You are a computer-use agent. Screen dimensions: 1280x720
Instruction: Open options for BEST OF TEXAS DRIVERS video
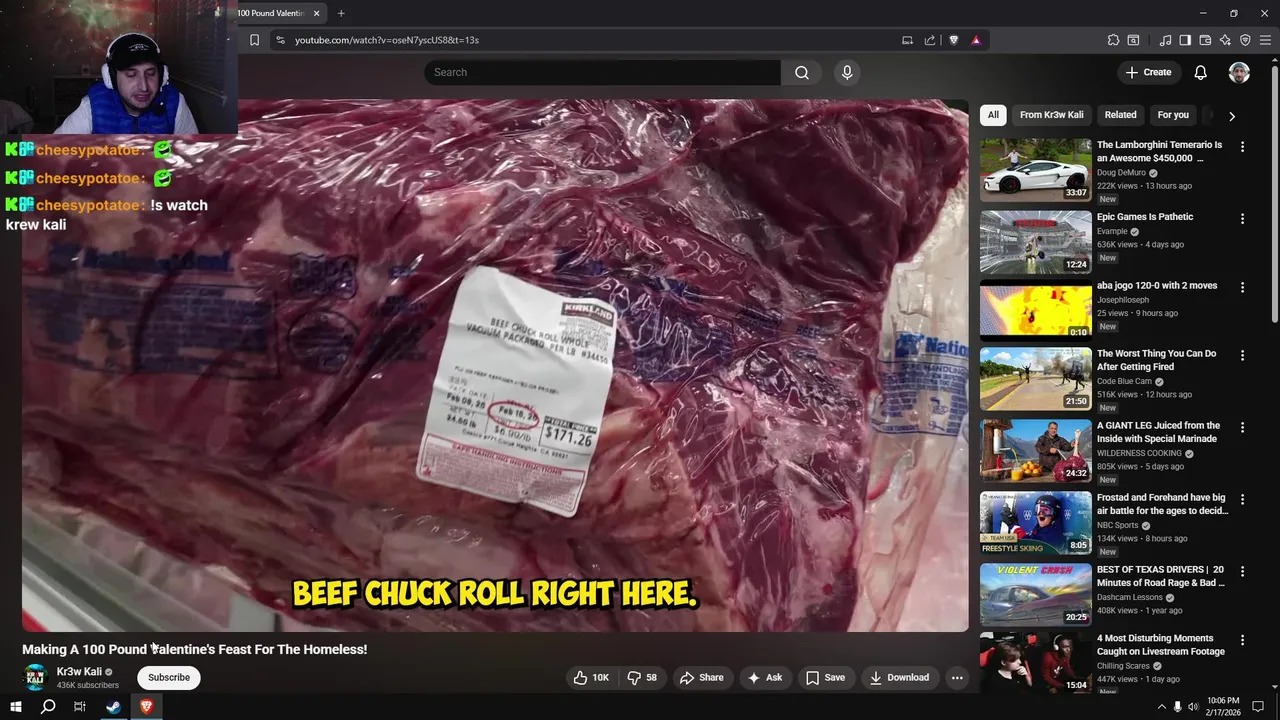[1242, 571]
